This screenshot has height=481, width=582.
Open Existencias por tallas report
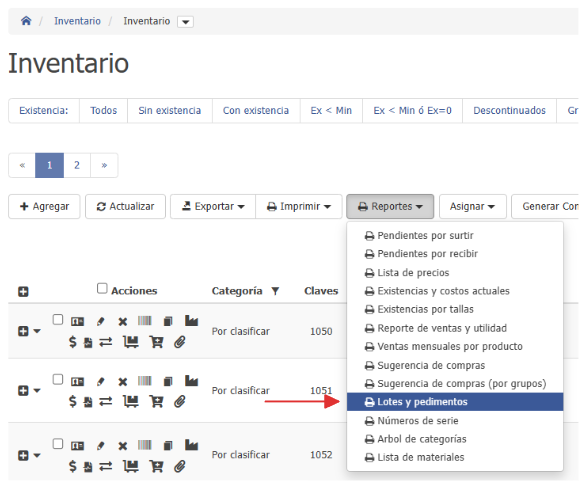455,309
